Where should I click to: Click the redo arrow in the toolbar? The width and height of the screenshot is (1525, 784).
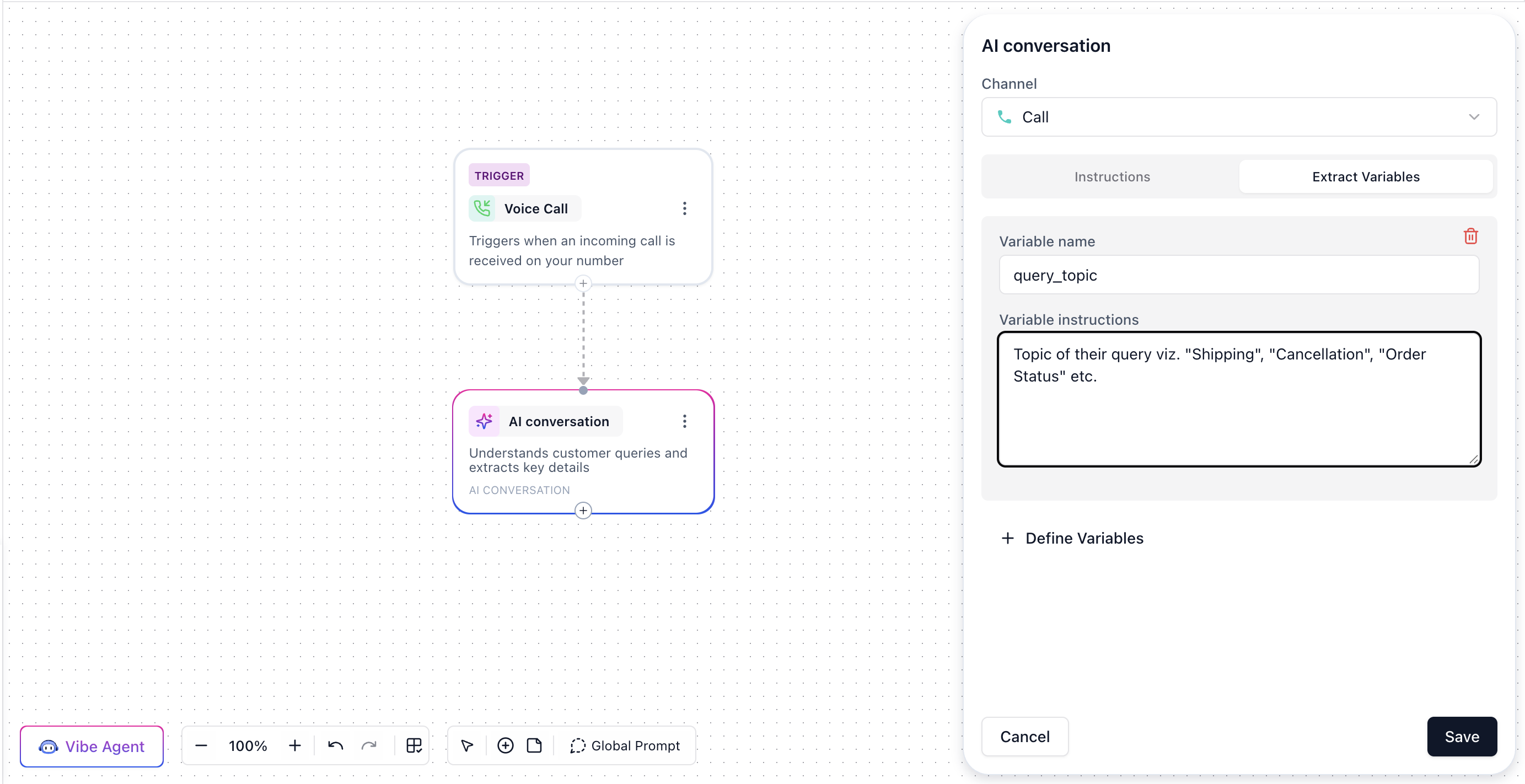point(369,745)
